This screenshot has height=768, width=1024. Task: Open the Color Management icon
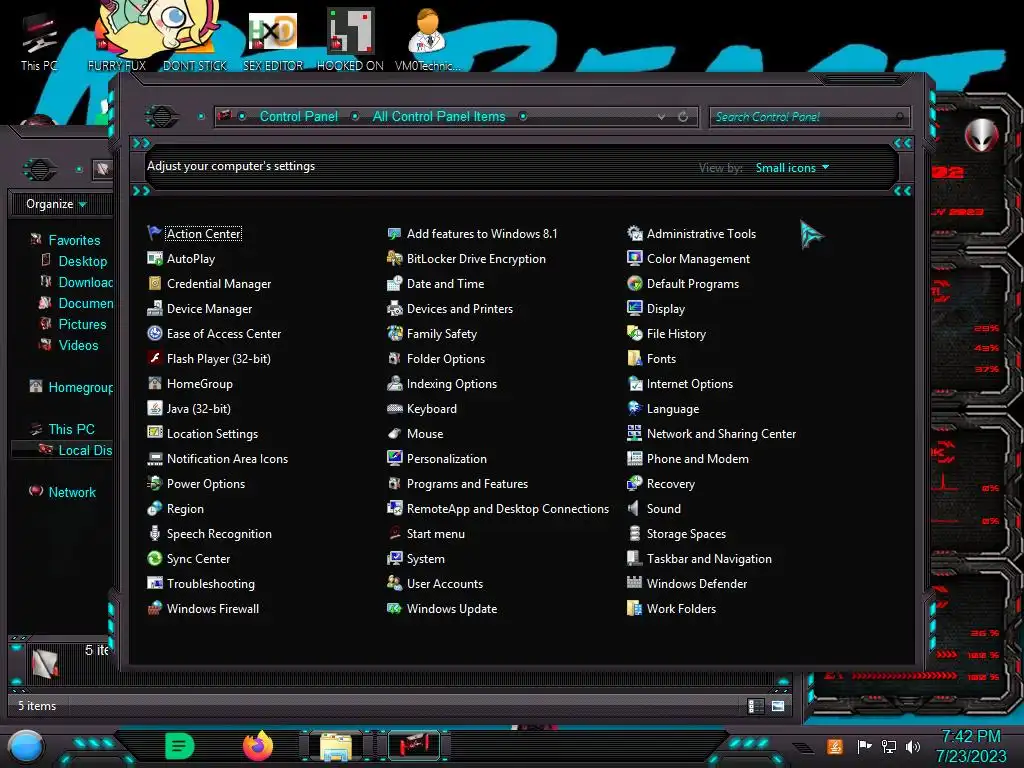(x=634, y=259)
